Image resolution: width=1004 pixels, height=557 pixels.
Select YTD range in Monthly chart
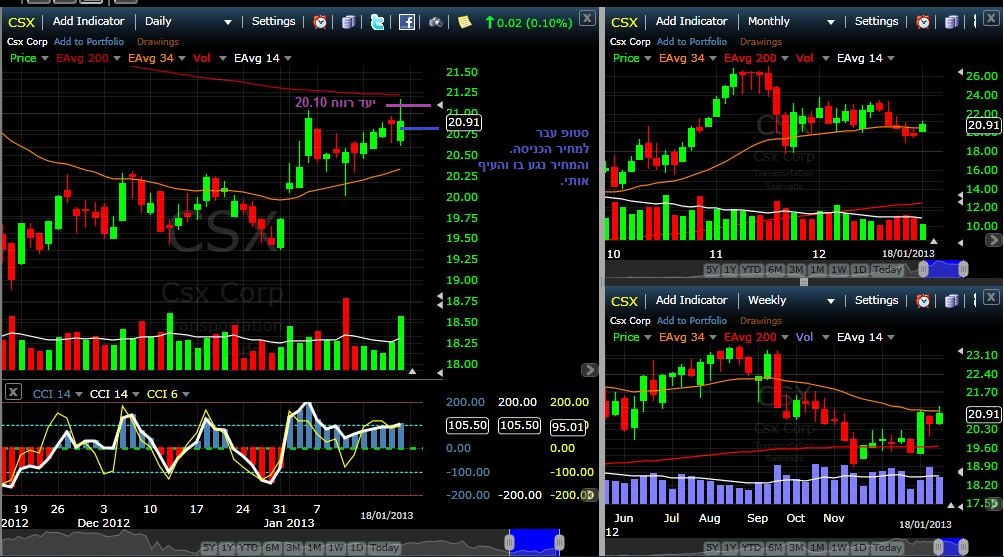click(751, 270)
